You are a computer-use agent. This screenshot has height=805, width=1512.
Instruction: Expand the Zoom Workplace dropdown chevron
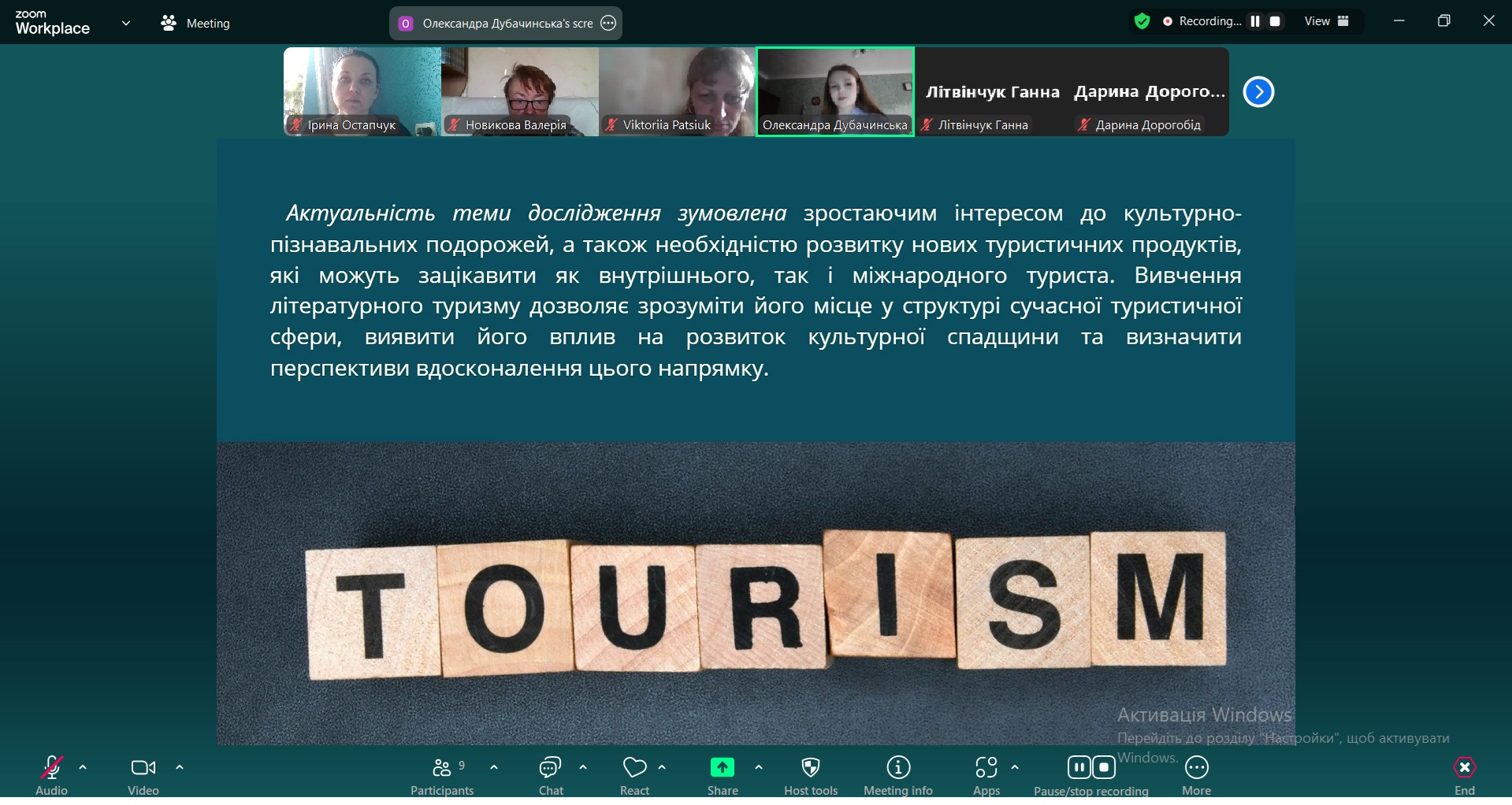[x=126, y=23]
